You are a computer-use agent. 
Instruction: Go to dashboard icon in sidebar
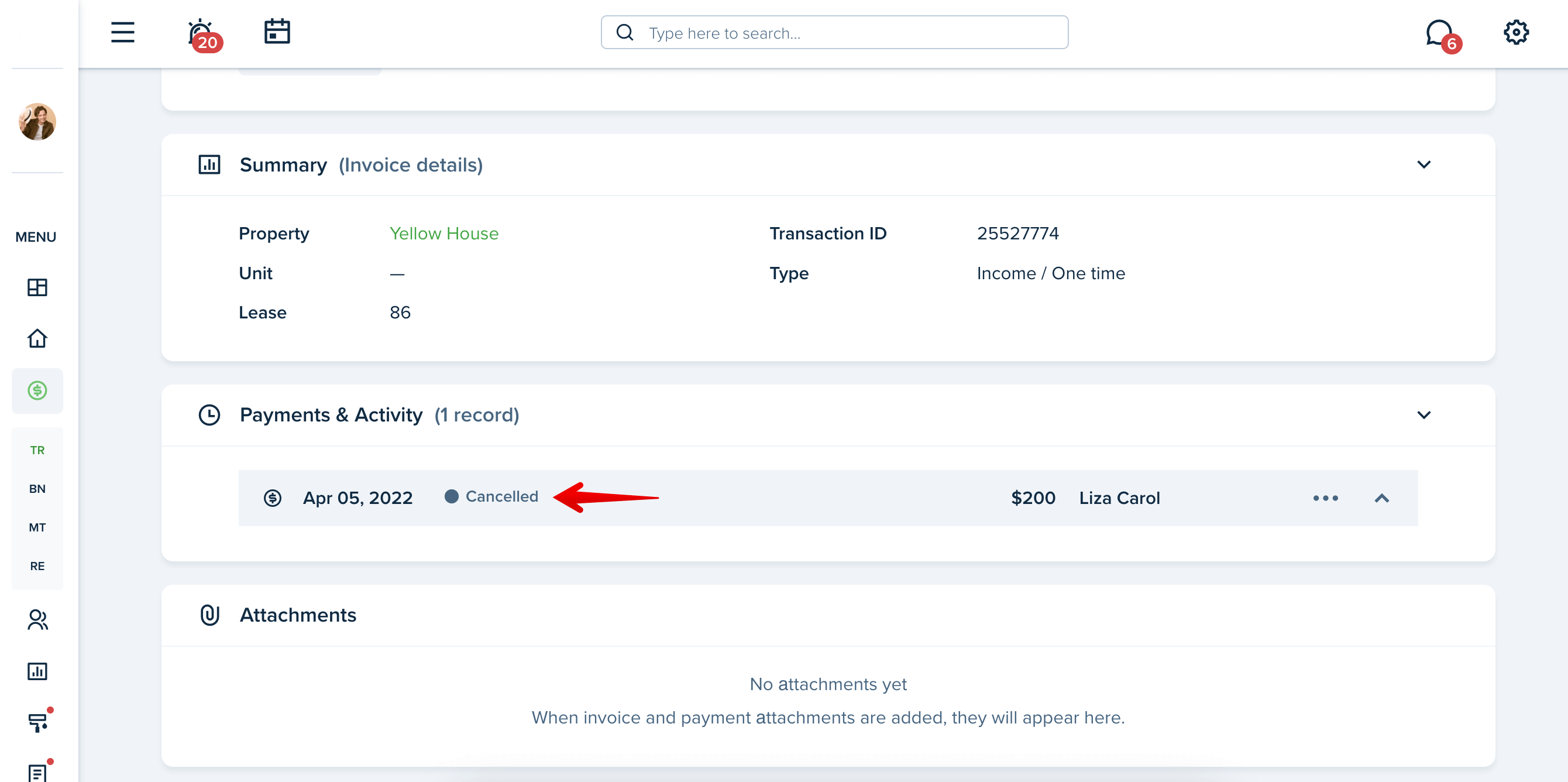[x=37, y=287]
